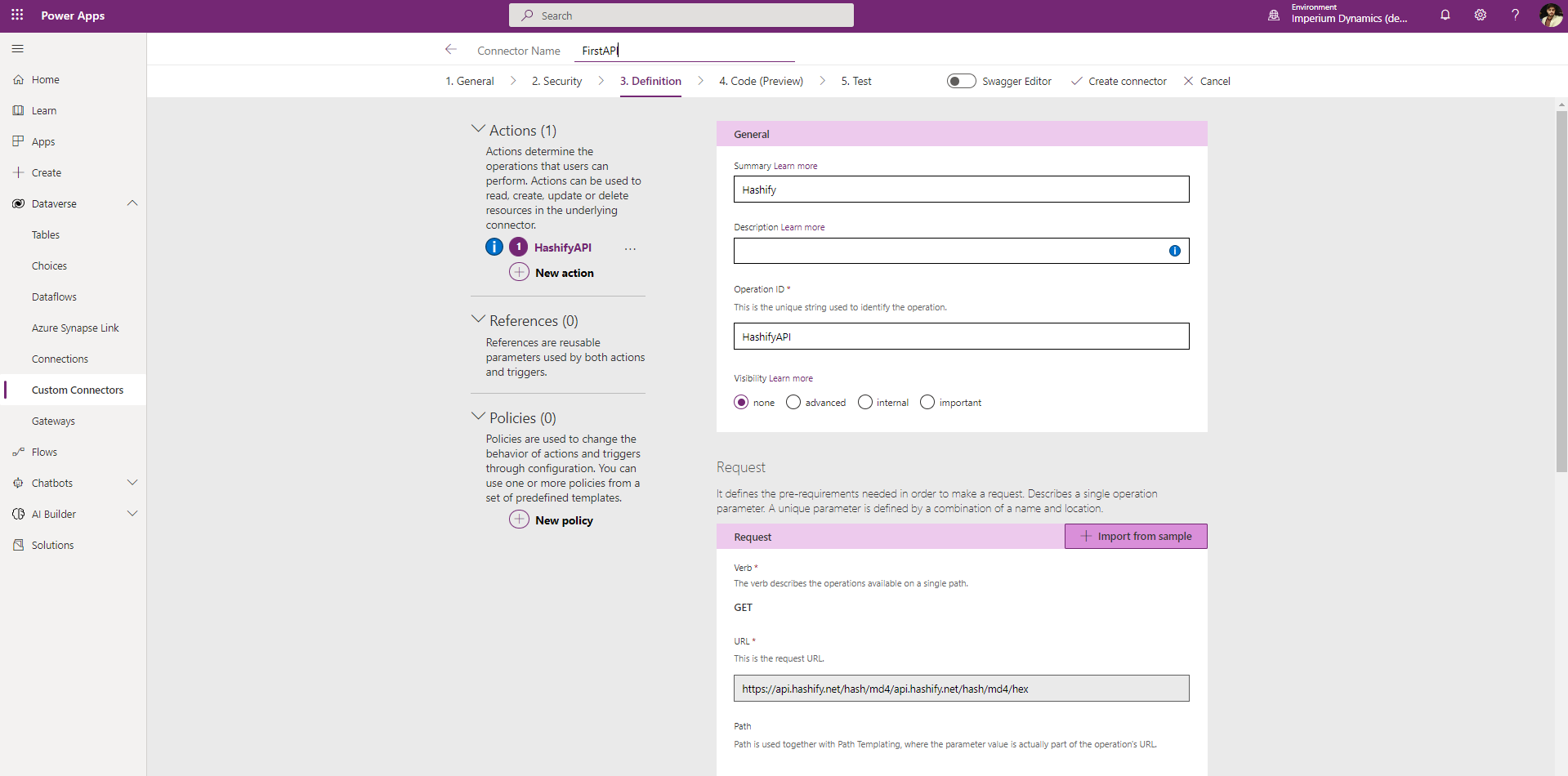Toggle the Swagger Editor switch
This screenshot has width=1568, height=776.
[x=961, y=81]
